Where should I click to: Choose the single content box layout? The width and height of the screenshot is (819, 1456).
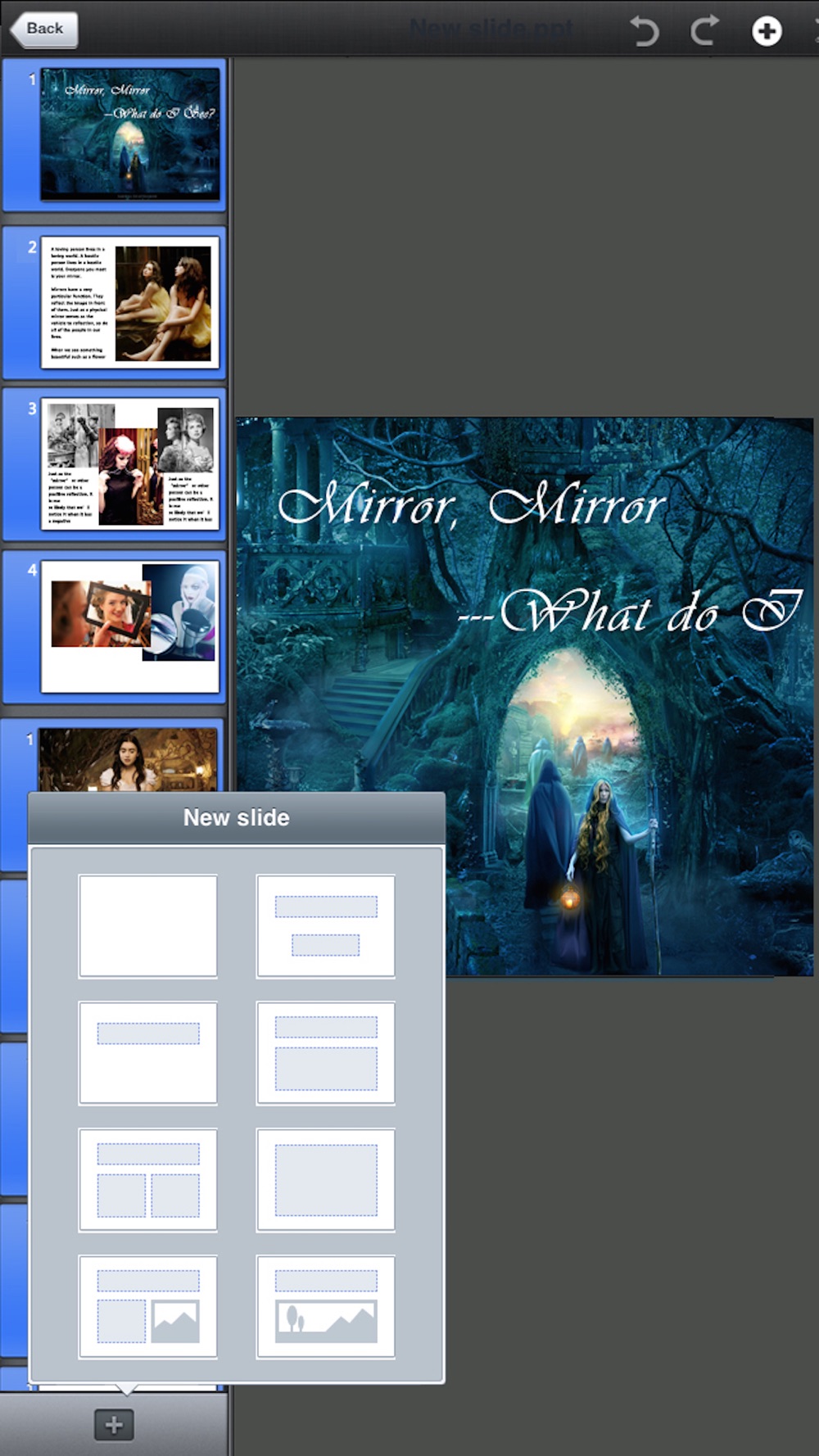pos(326,1180)
